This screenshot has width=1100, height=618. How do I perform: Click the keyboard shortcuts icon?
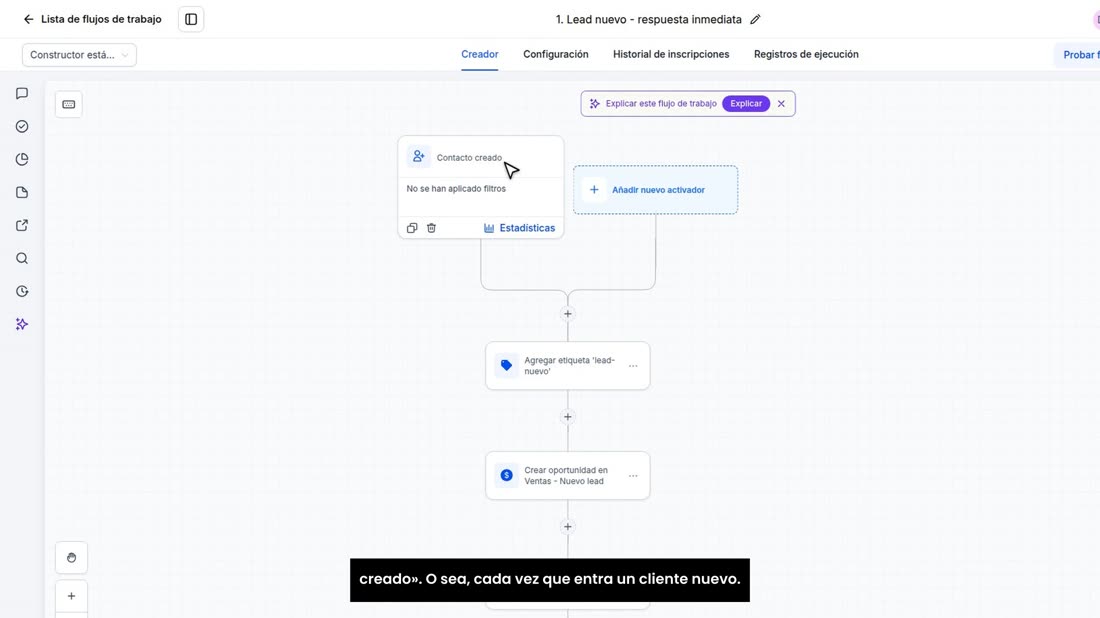coord(69,105)
